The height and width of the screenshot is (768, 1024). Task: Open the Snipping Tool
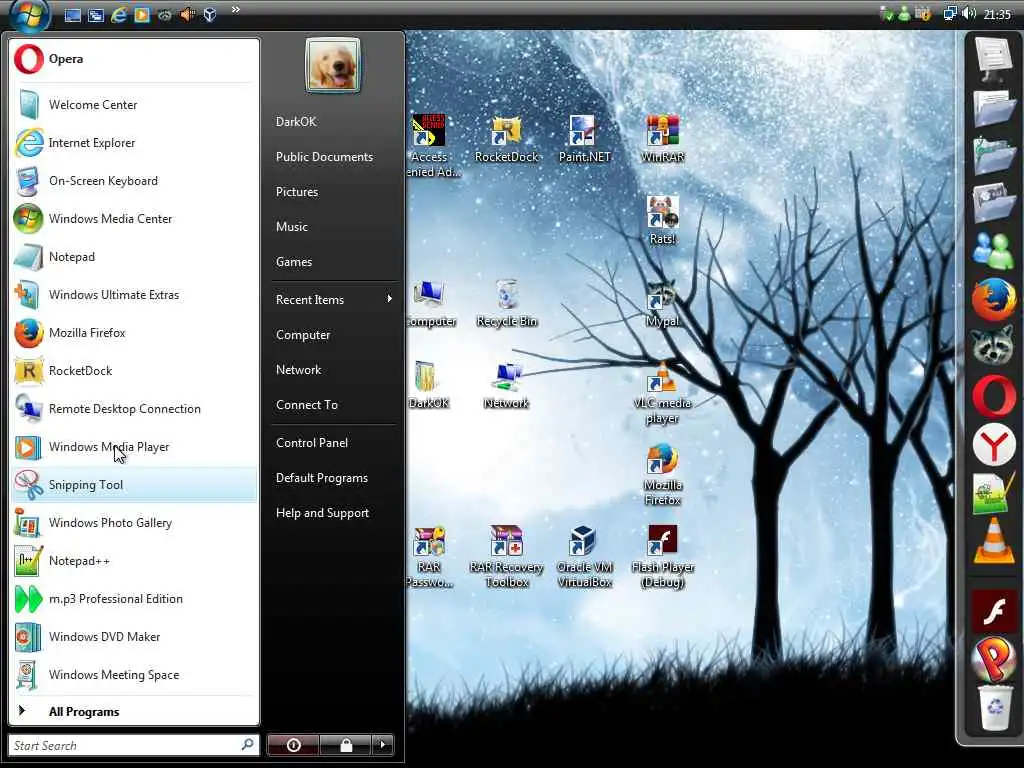tap(134, 485)
